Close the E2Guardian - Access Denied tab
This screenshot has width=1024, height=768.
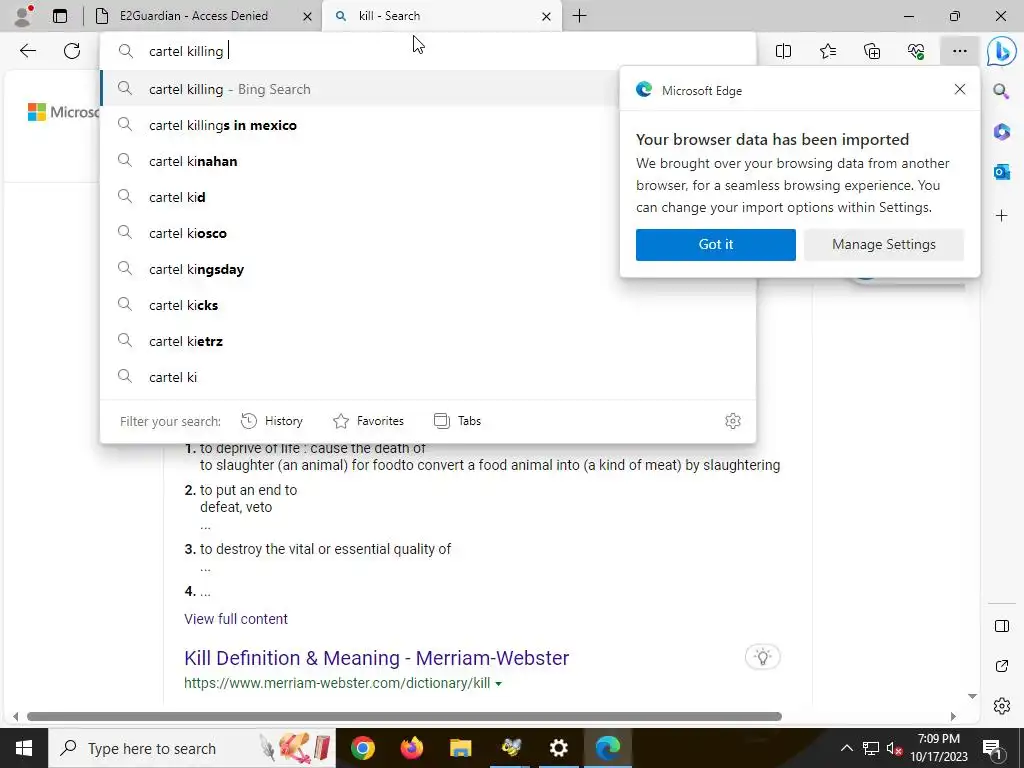coord(307,16)
